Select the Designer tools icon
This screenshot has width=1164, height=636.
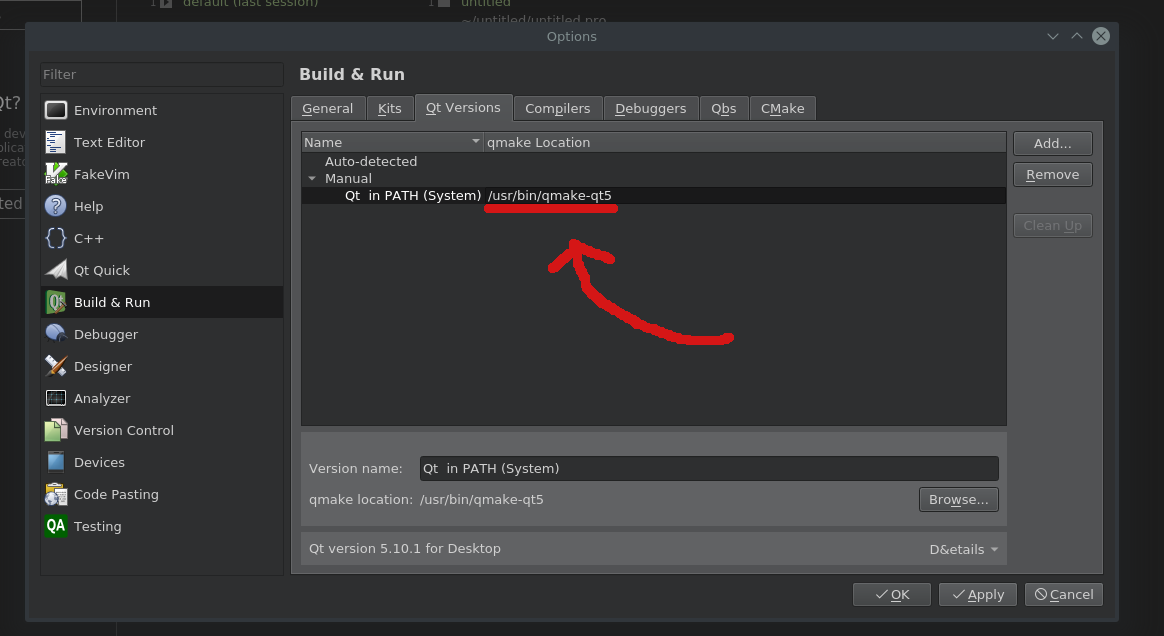tap(56, 366)
